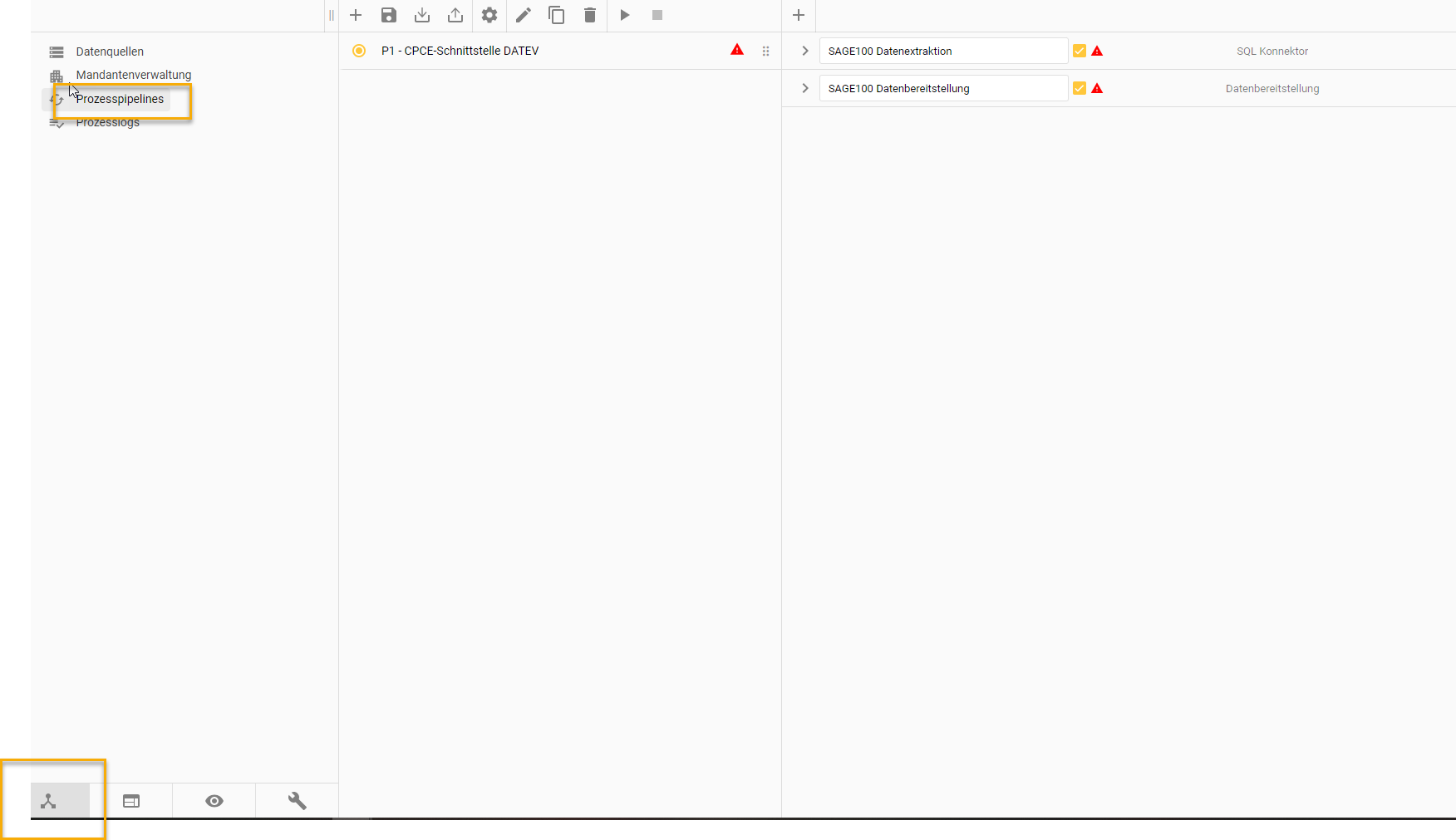Toggle SAGE100 Datenextraktion checkbox
Screen dimensions: 1456x840
1080,51
